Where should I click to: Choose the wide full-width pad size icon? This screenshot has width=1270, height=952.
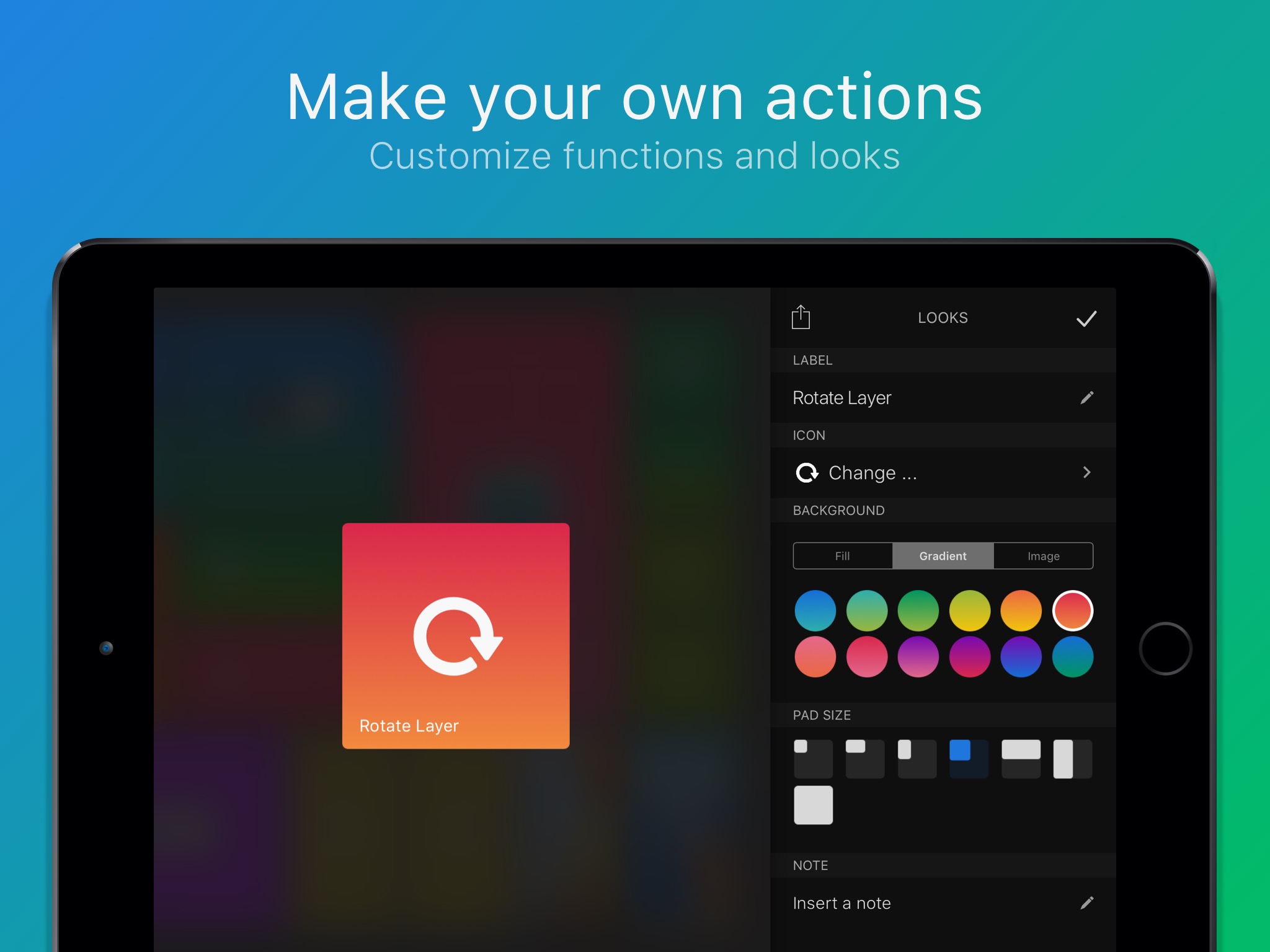click(x=1021, y=759)
